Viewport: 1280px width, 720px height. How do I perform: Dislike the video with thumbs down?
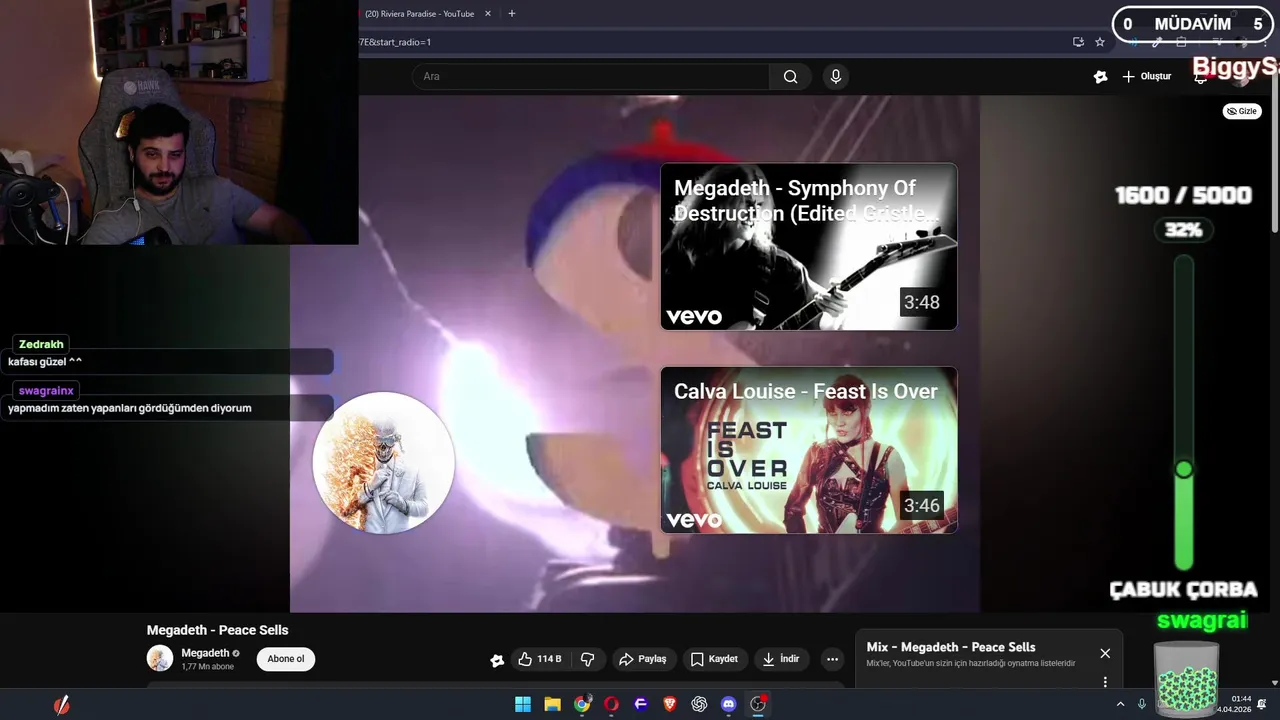[x=588, y=659]
